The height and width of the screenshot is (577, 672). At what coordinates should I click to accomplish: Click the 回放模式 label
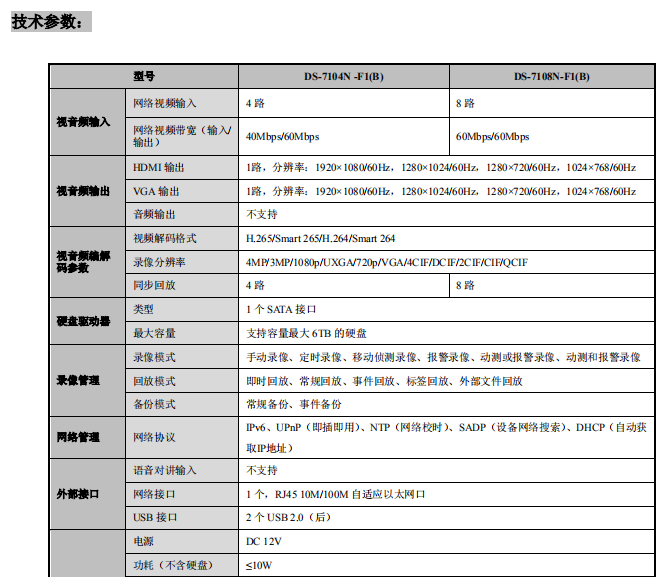tap(154, 381)
